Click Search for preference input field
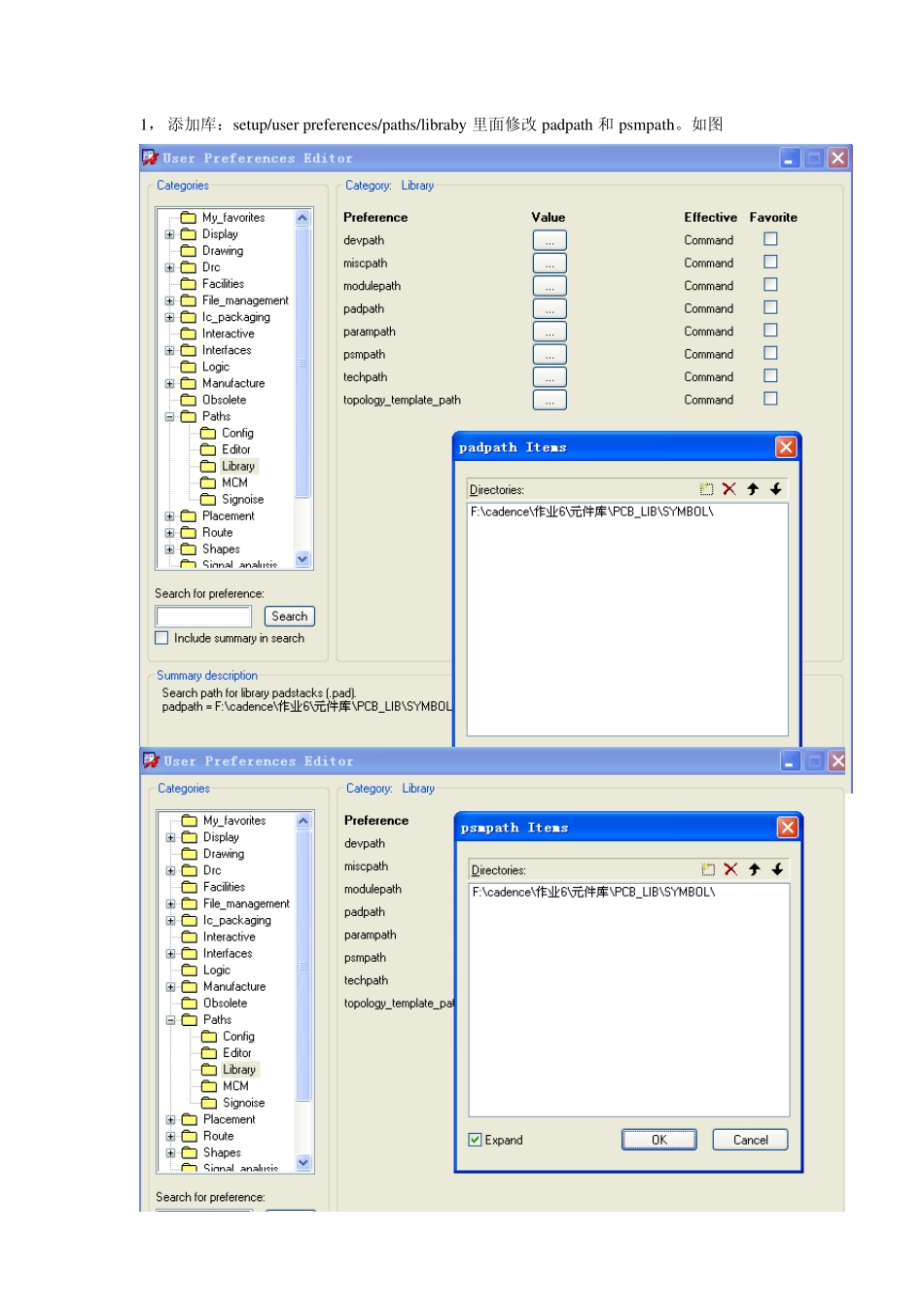The height and width of the screenshot is (1307, 924). 204,617
